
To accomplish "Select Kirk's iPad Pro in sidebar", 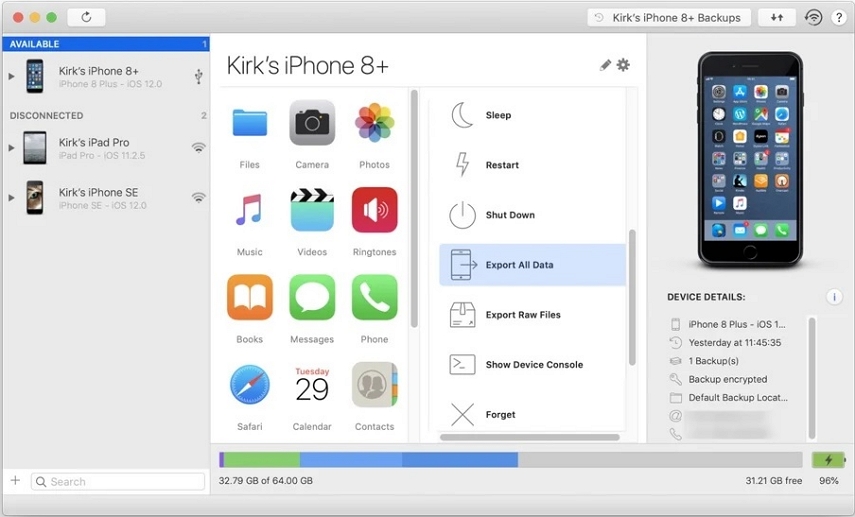I will click(106, 148).
